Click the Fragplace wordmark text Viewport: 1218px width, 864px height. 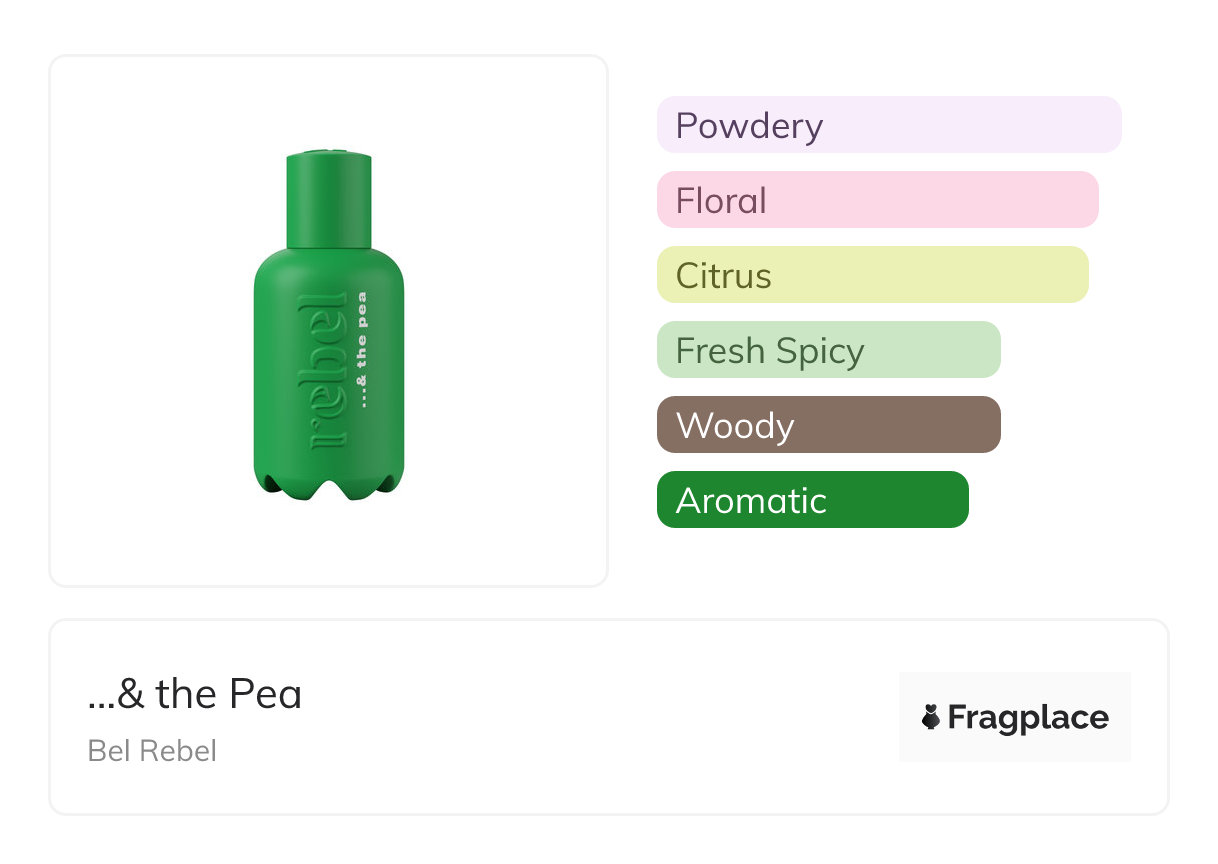coord(1028,718)
